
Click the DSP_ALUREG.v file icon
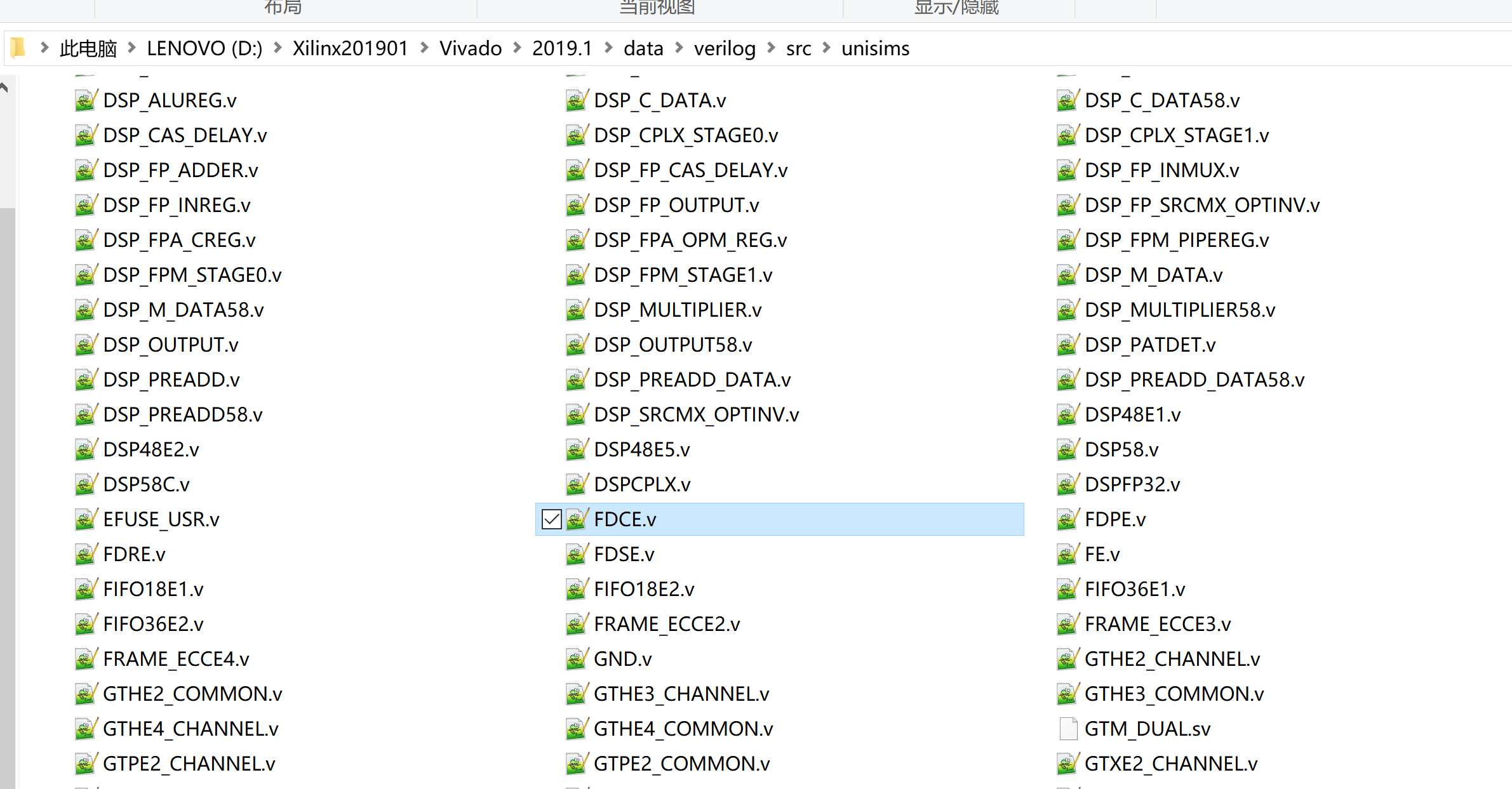click(x=86, y=100)
